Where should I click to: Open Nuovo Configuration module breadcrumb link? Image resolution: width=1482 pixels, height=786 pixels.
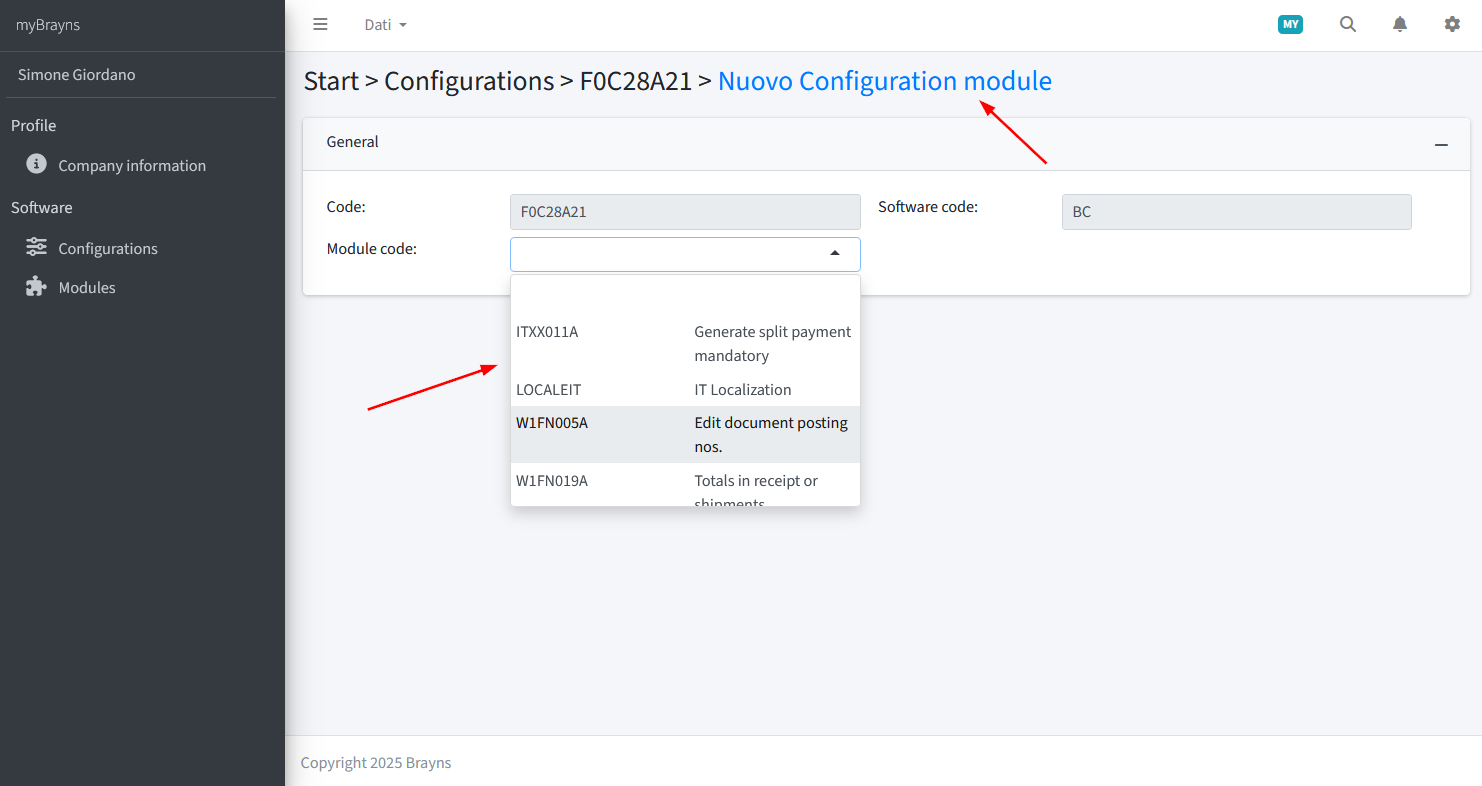click(885, 81)
